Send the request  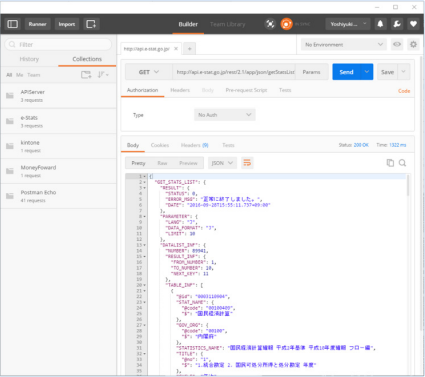click(346, 72)
